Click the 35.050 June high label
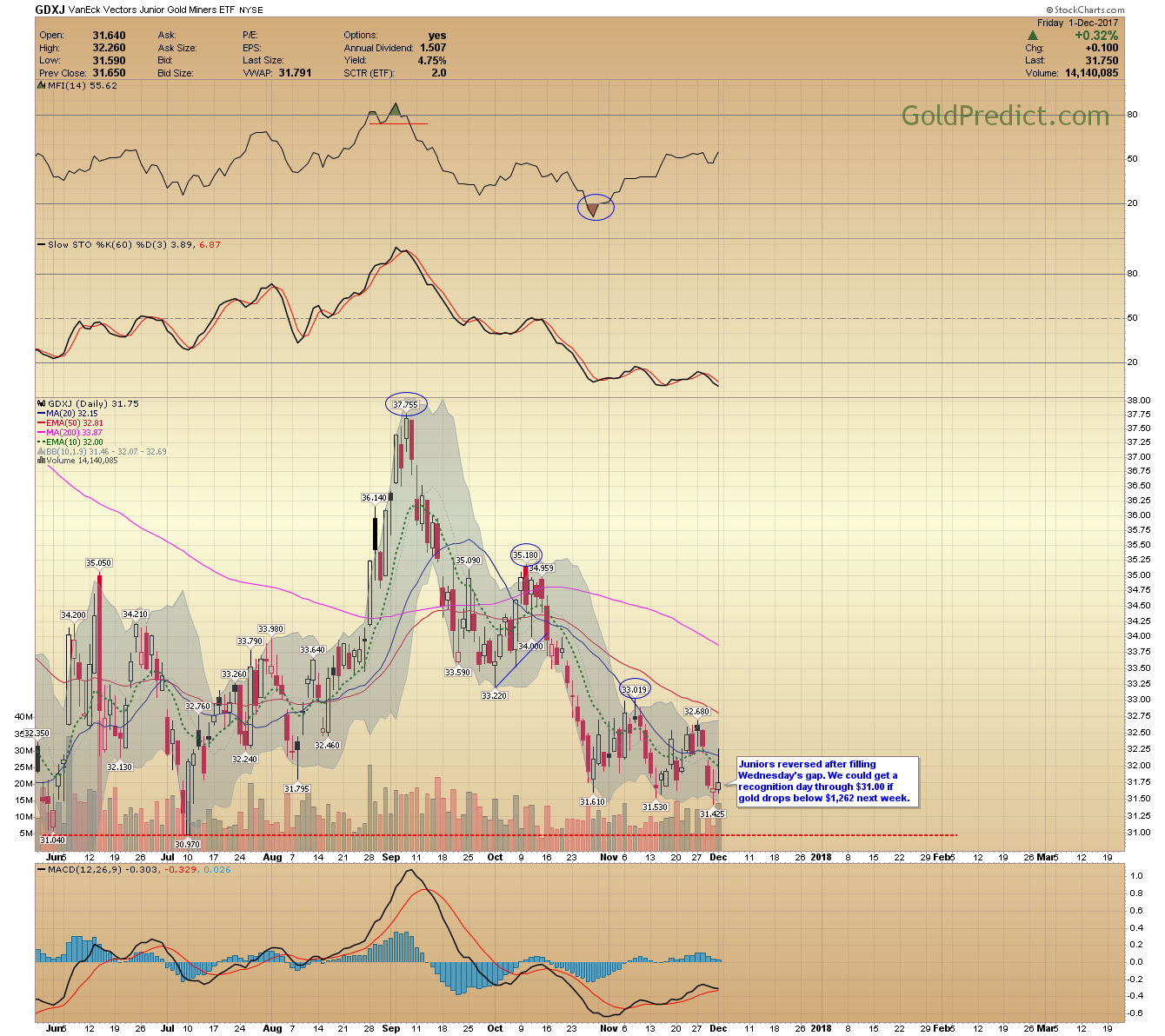 98,563
